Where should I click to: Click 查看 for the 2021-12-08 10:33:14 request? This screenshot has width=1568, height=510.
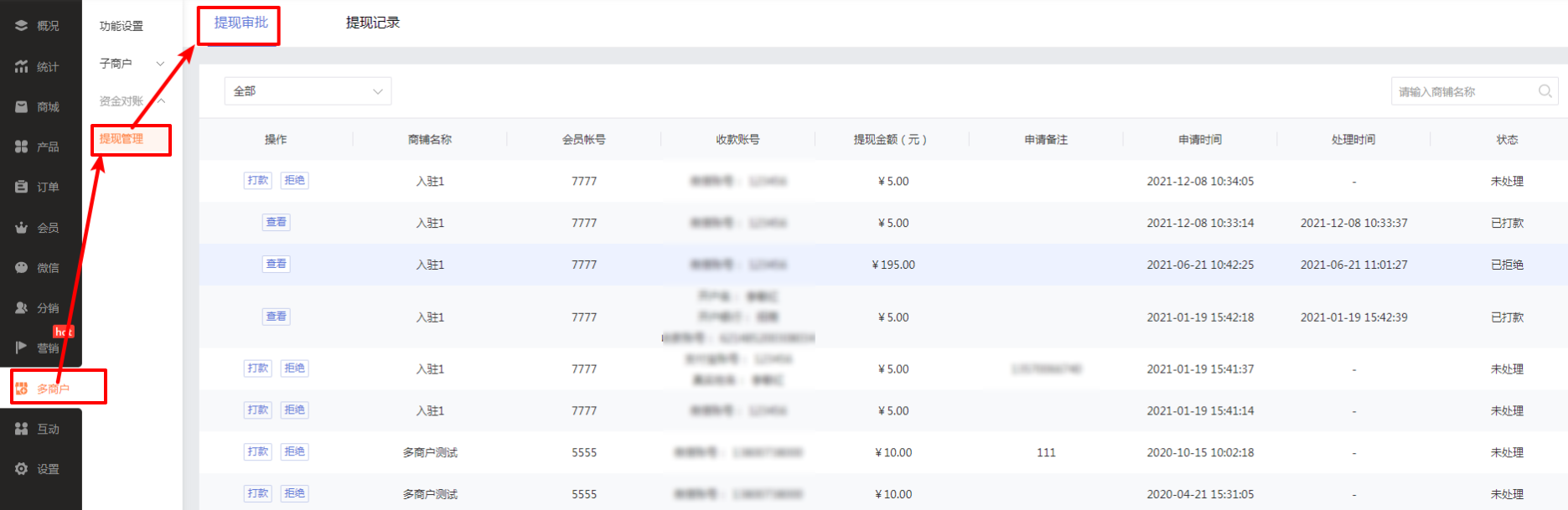coord(276,222)
